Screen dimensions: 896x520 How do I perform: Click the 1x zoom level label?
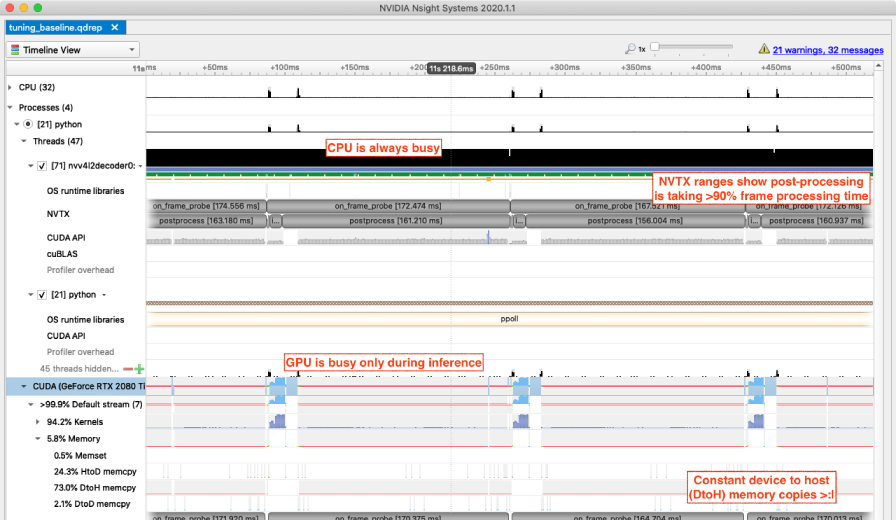(642, 49)
